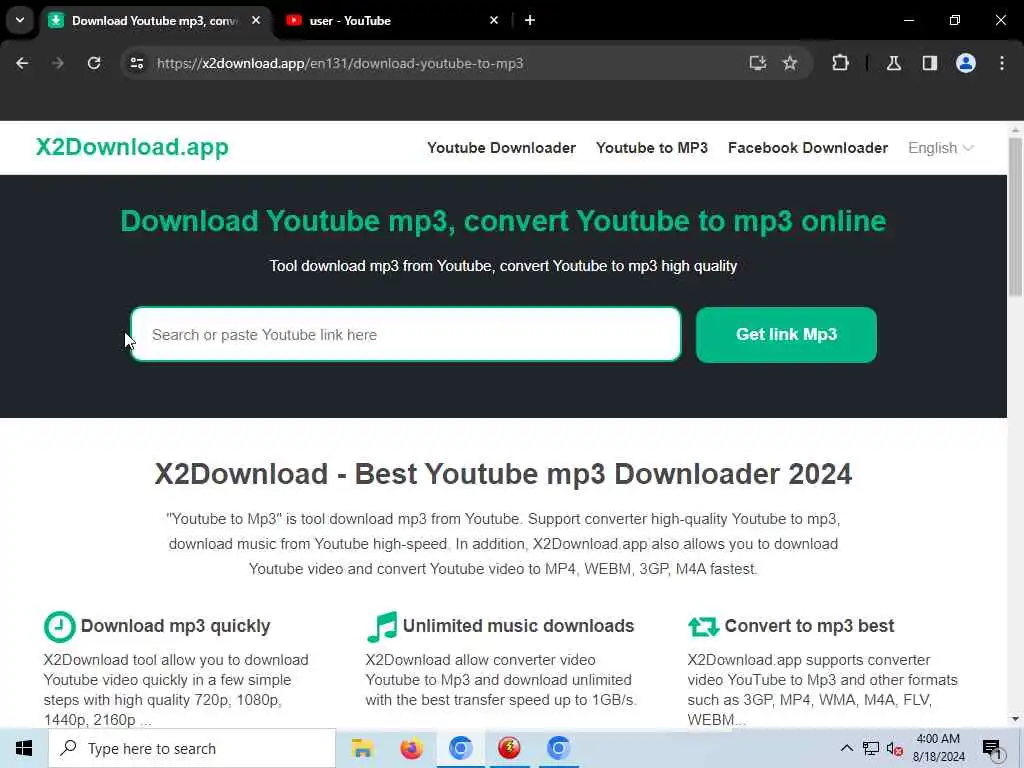Click the network icon in system tray
1024x768 pixels.
tap(871, 748)
